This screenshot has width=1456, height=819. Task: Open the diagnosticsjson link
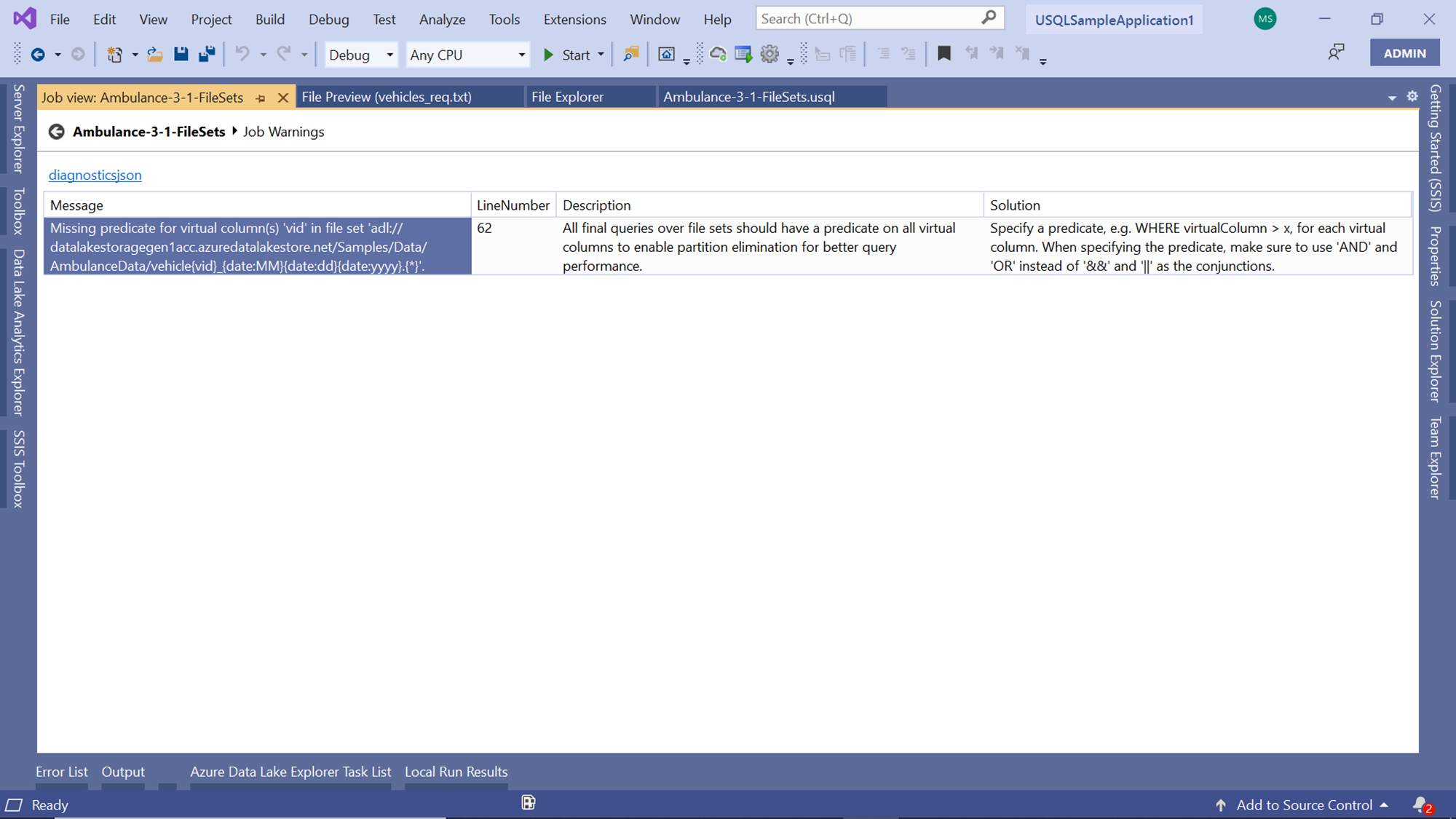(x=95, y=175)
